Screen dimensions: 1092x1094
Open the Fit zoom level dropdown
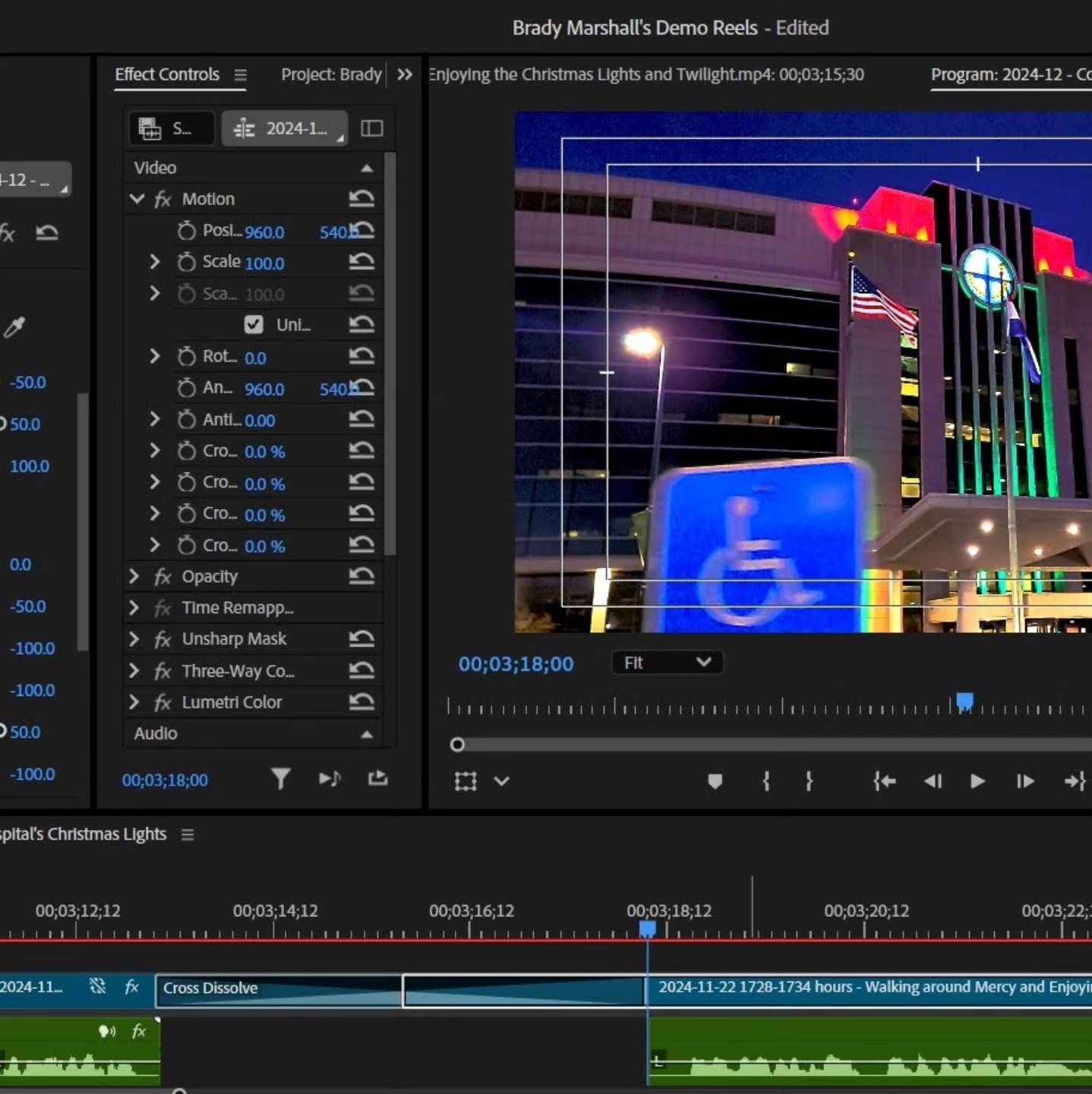[x=668, y=662]
